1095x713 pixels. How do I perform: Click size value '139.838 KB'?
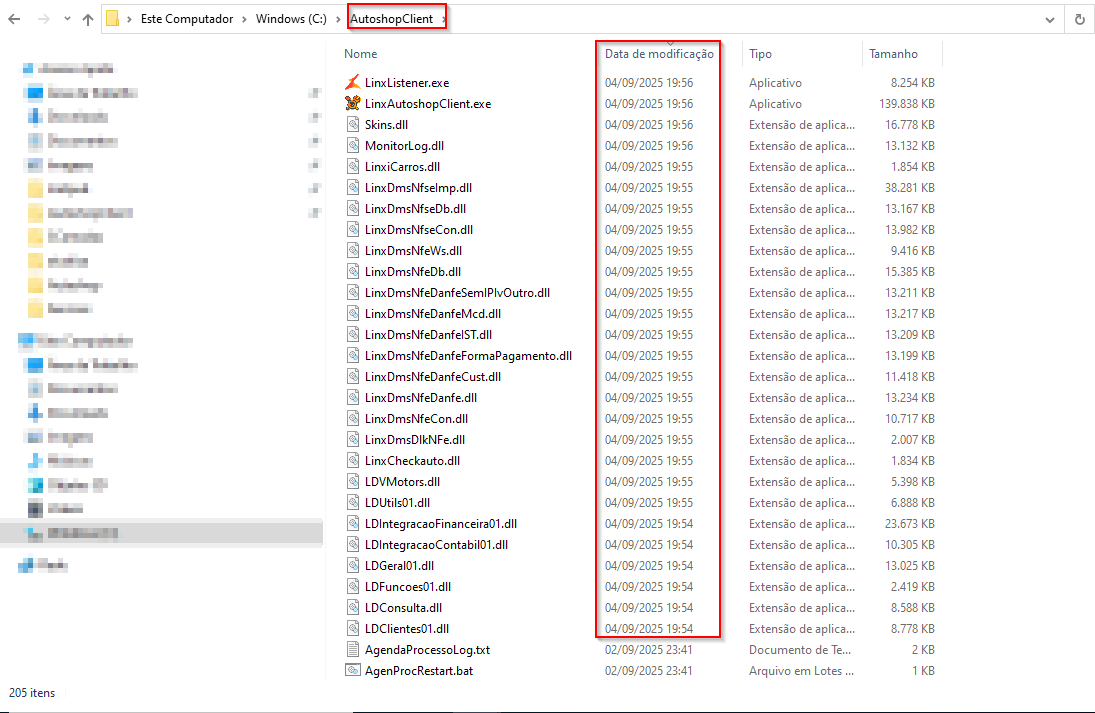click(x=906, y=103)
